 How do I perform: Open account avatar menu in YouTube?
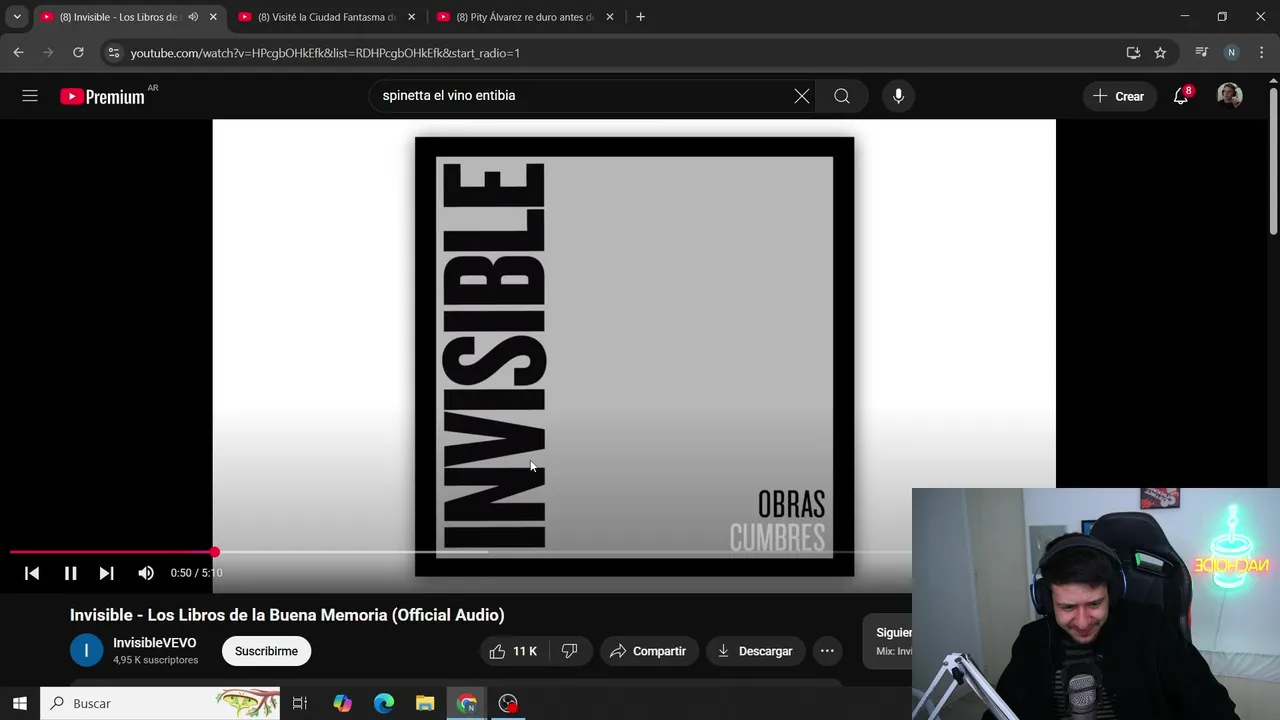point(1230,96)
